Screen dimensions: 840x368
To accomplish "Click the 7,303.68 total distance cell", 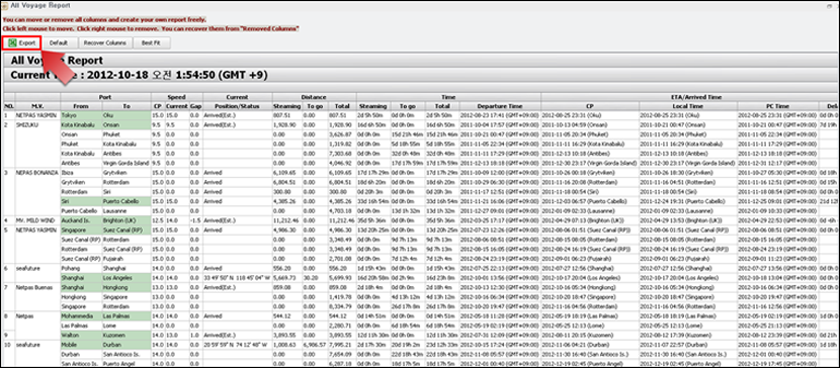I will pos(341,153).
